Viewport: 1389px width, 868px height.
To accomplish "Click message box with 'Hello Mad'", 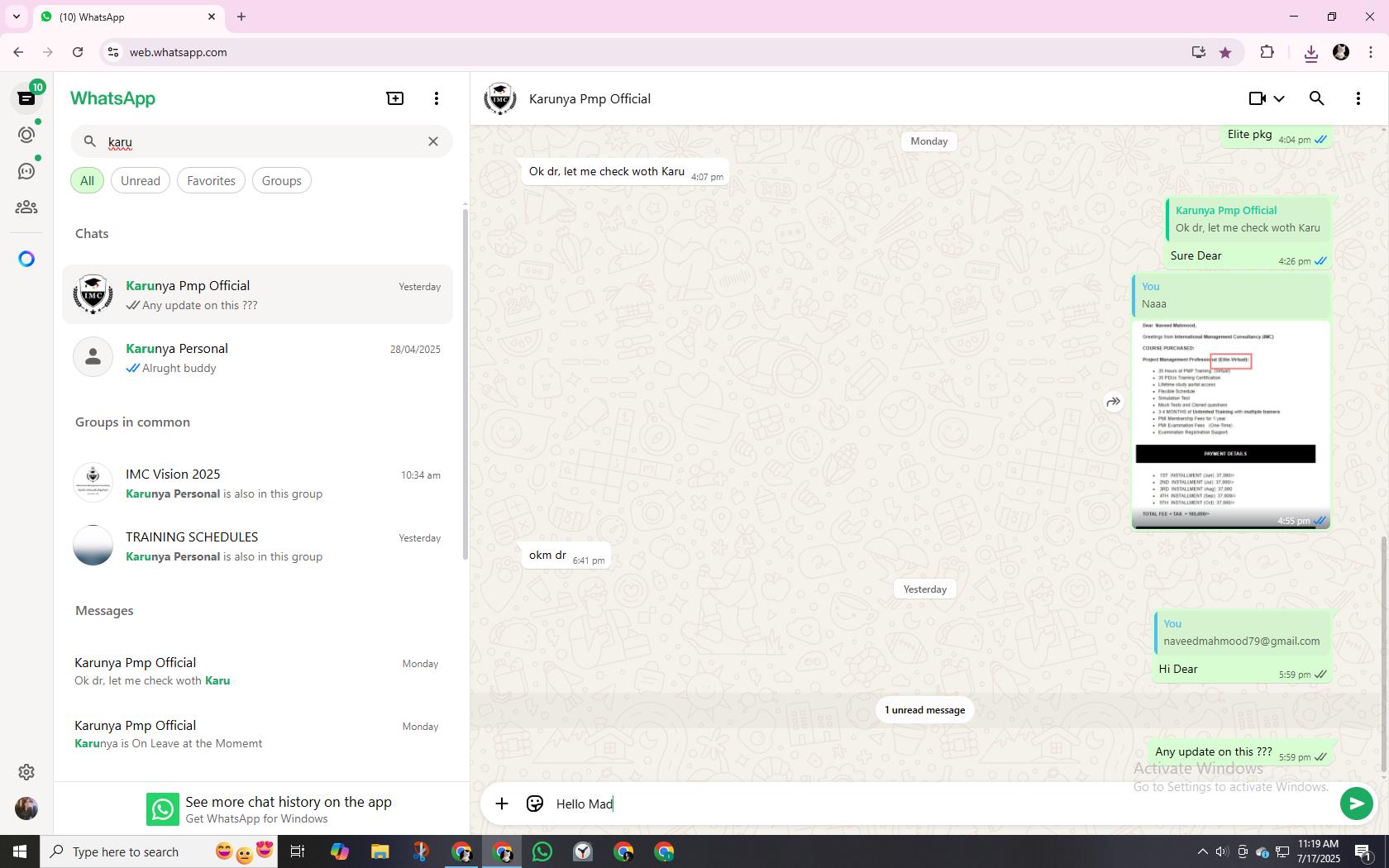I will tap(943, 804).
